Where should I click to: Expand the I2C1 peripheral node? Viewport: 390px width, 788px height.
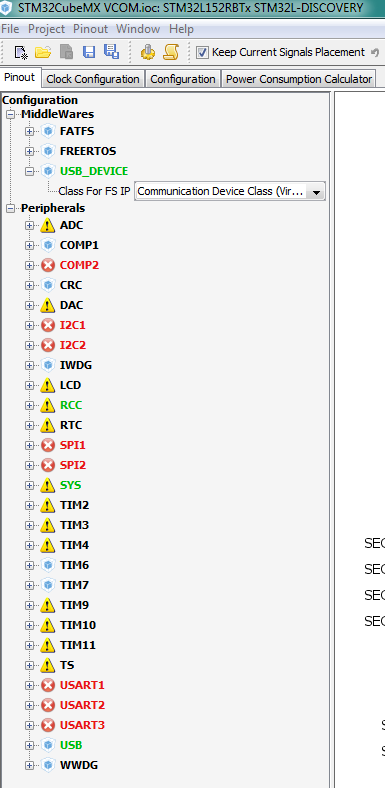click(x=30, y=326)
